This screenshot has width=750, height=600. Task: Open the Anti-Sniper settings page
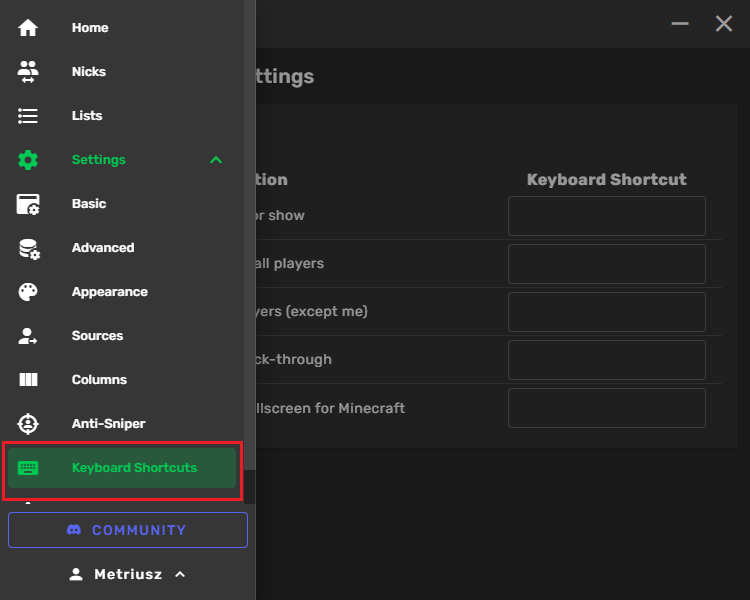point(108,424)
